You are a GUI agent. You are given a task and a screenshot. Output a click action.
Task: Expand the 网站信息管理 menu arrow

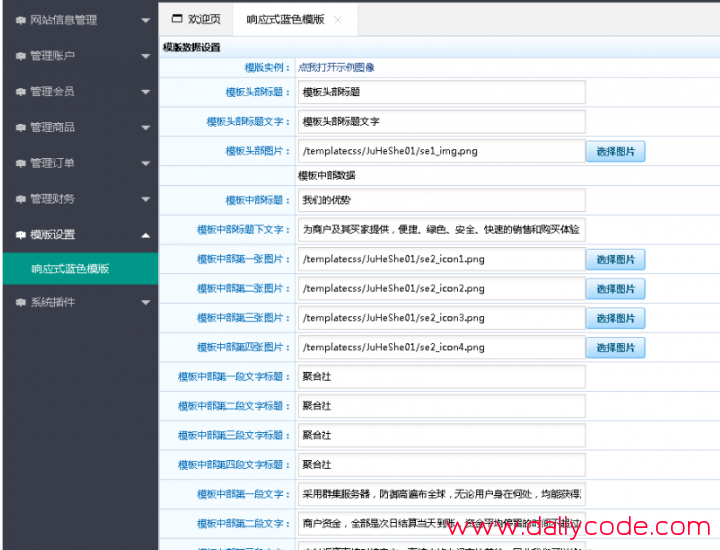[x=145, y=20]
